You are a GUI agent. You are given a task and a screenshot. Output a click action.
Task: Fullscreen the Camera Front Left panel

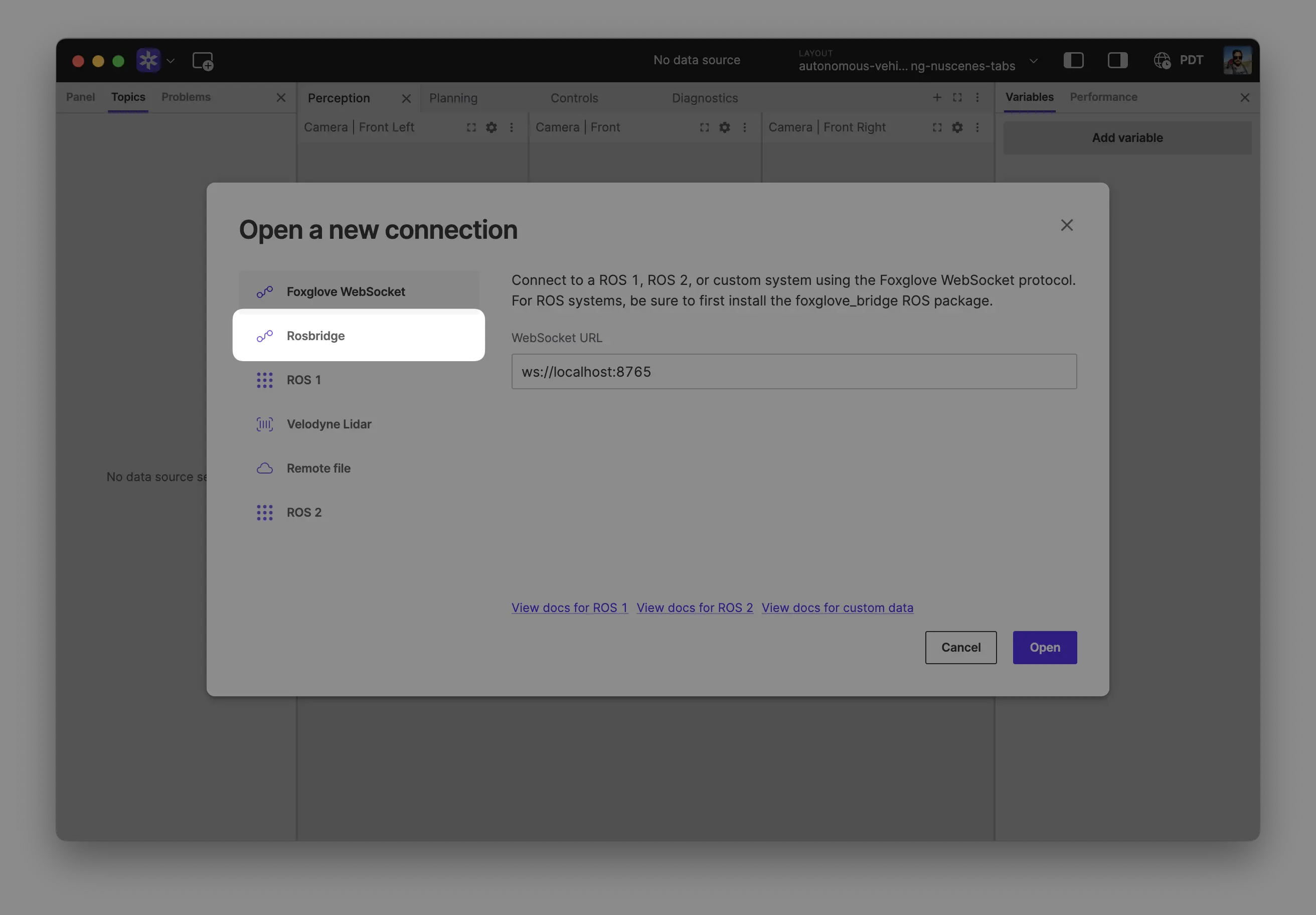click(471, 127)
